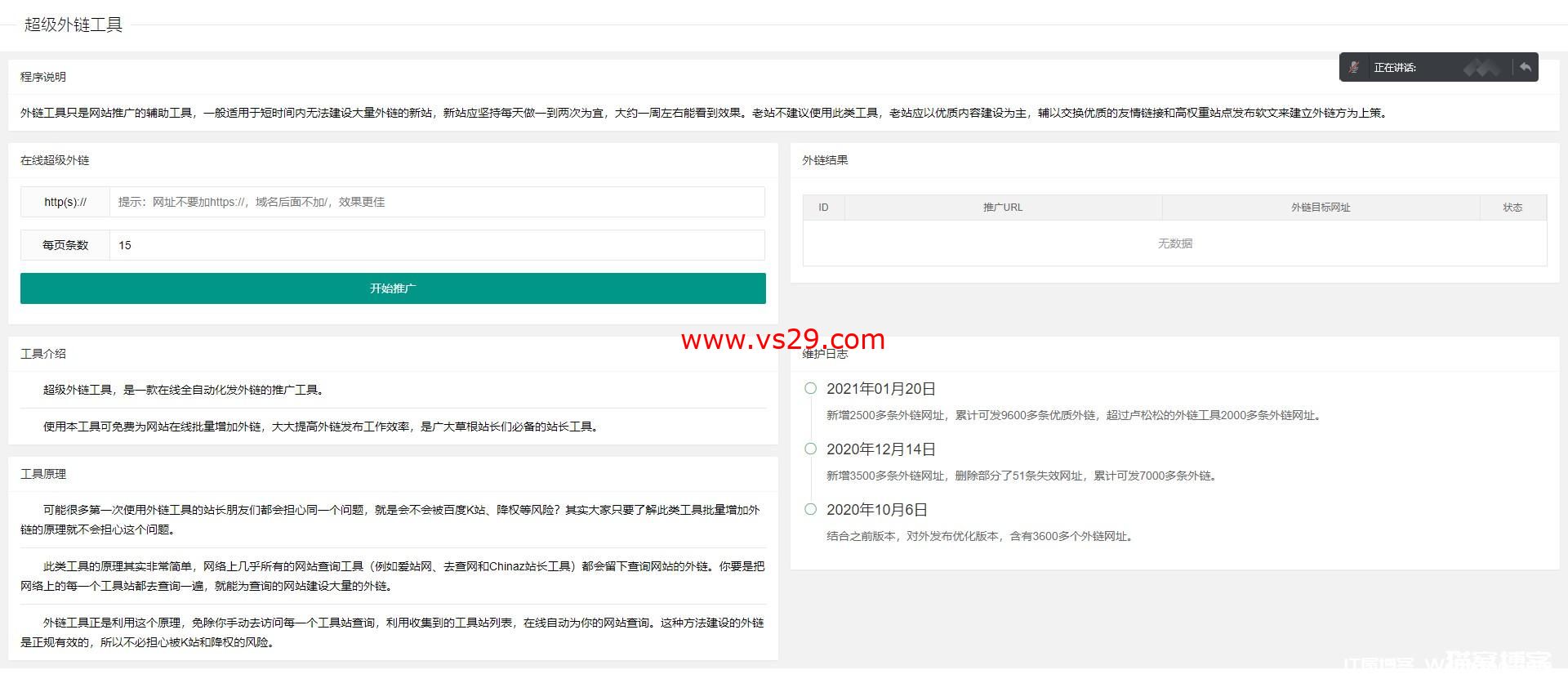The width and height of the screenshot is (1568, 688).
Task: Click description starting 外链工具只是网站推广的辅助工具
Action: pos(705,113)
